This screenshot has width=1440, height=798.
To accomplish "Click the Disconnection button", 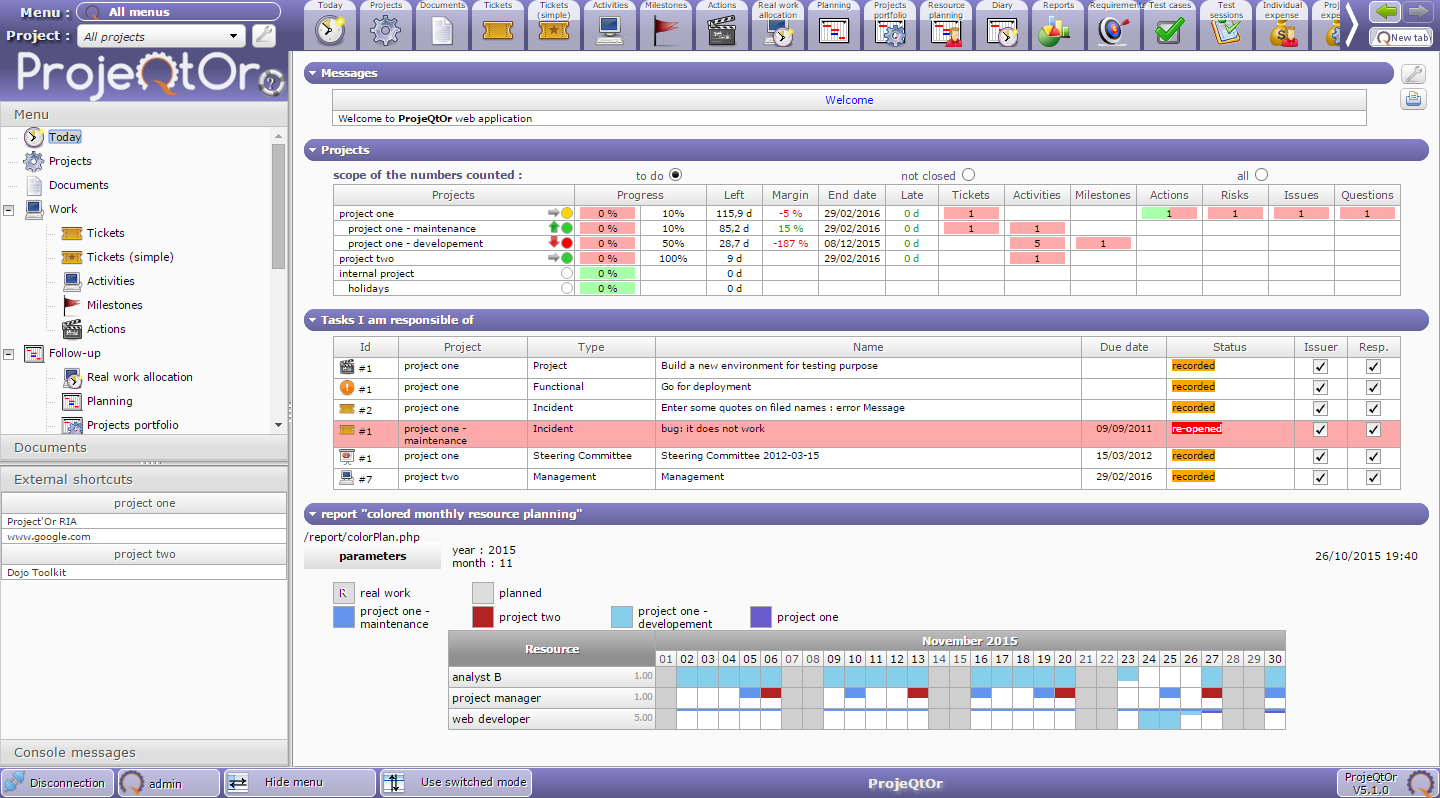I will [57, 783].
